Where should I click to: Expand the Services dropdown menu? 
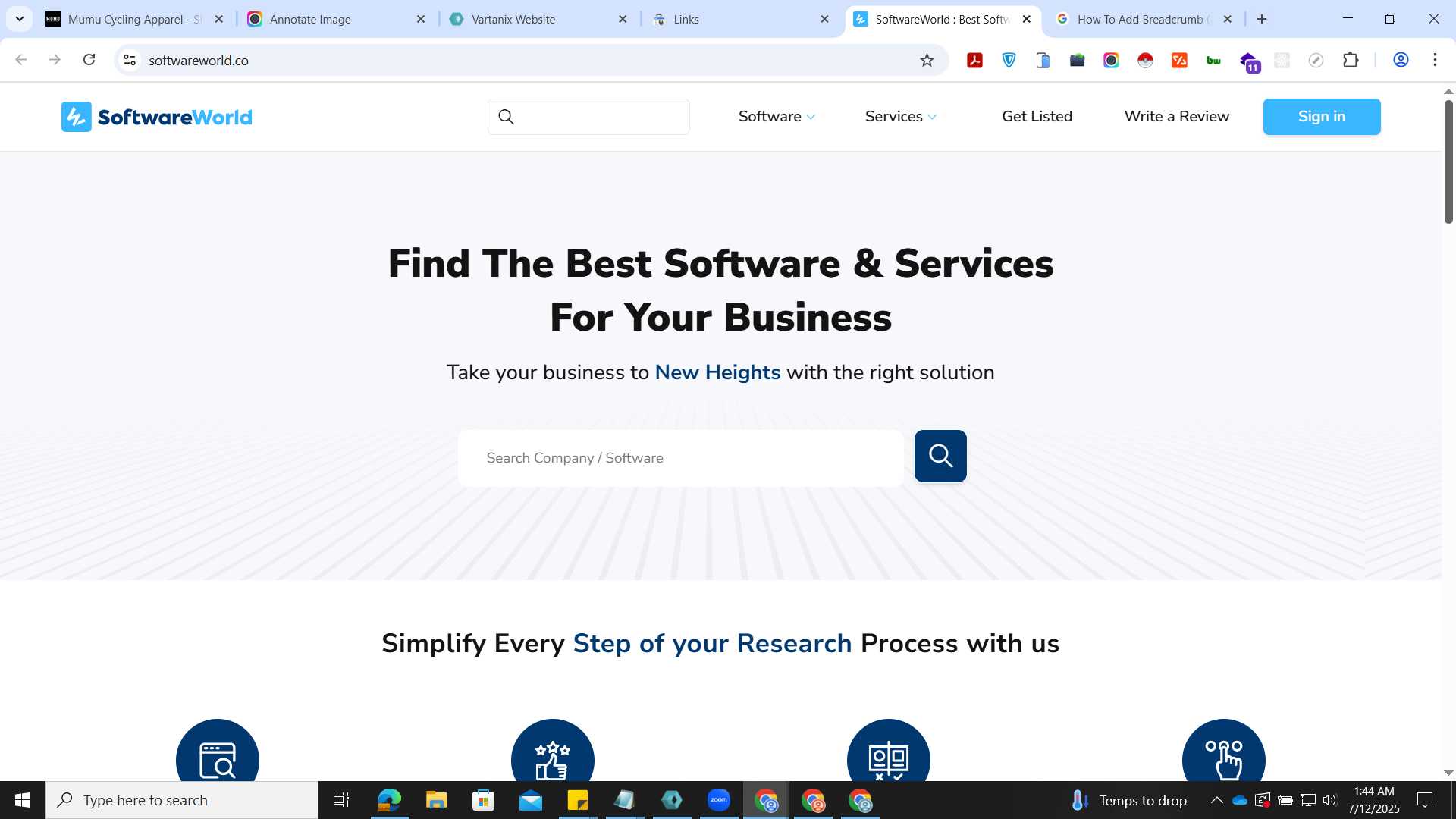pyautogui.click(x=901, y=117)
